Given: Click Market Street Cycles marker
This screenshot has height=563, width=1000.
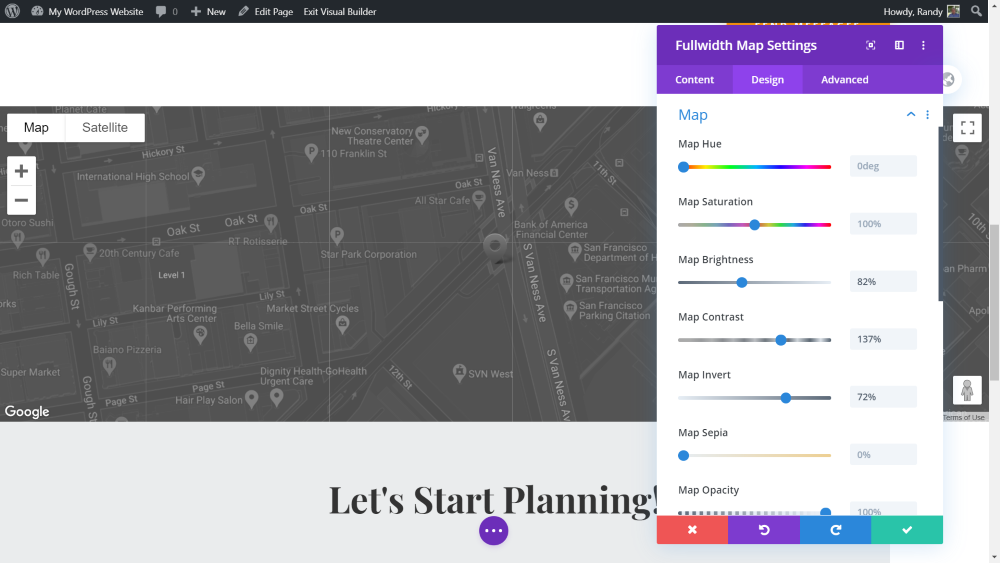Looking at the screenshot, I should (x=342, y=324).
